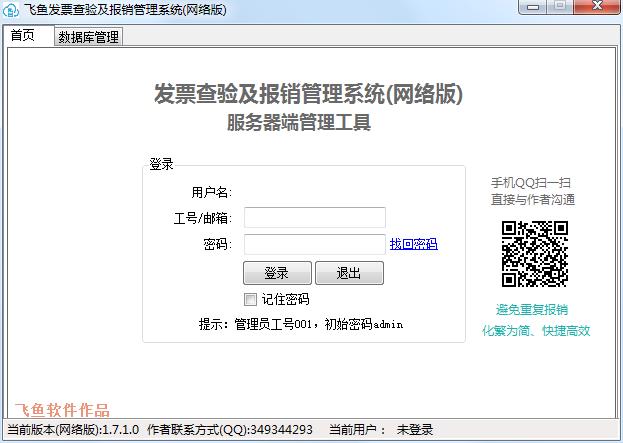Image resolution: width=623 pixels, height=443 pixels.
Task: Click the 避免重复报销 slogan text
Action: coord(532,310)
